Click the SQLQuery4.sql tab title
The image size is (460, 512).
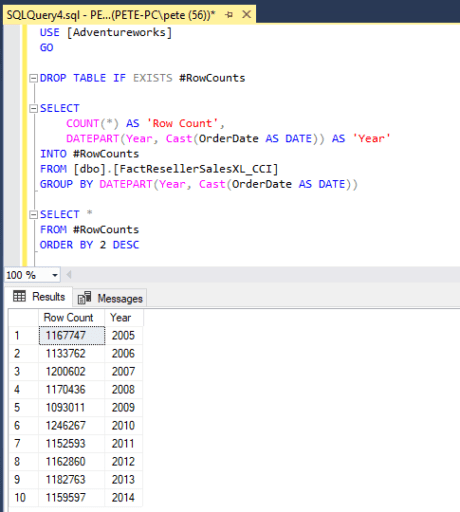point(111,15)
